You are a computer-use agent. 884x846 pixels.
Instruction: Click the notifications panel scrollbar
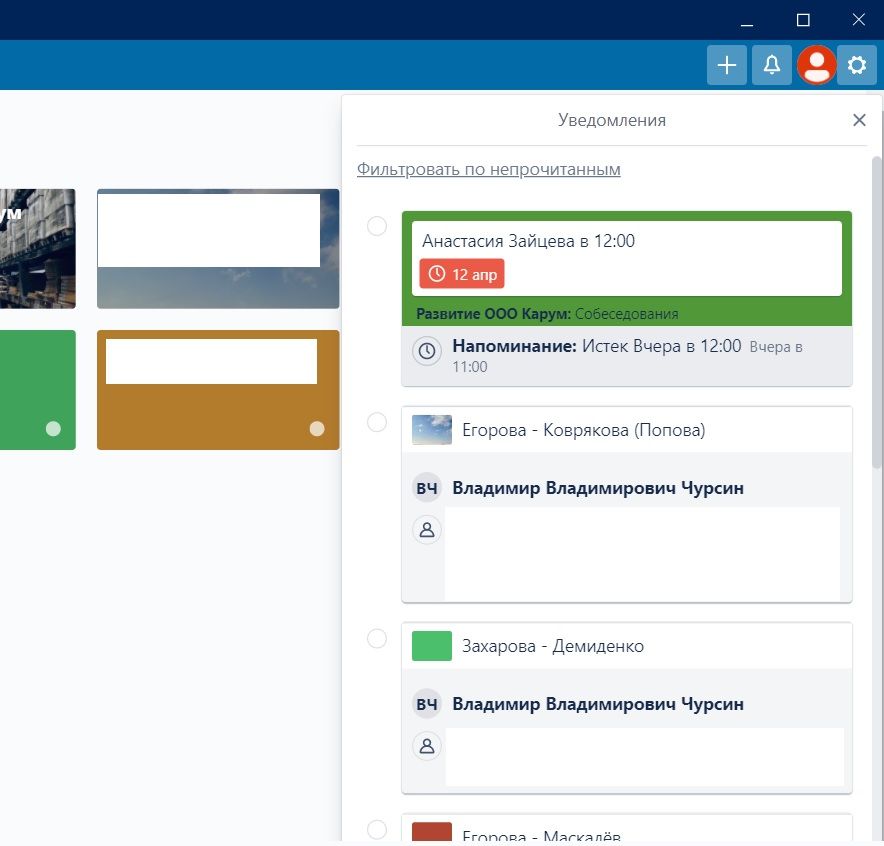pyautogui.click(x=877, y=312)
